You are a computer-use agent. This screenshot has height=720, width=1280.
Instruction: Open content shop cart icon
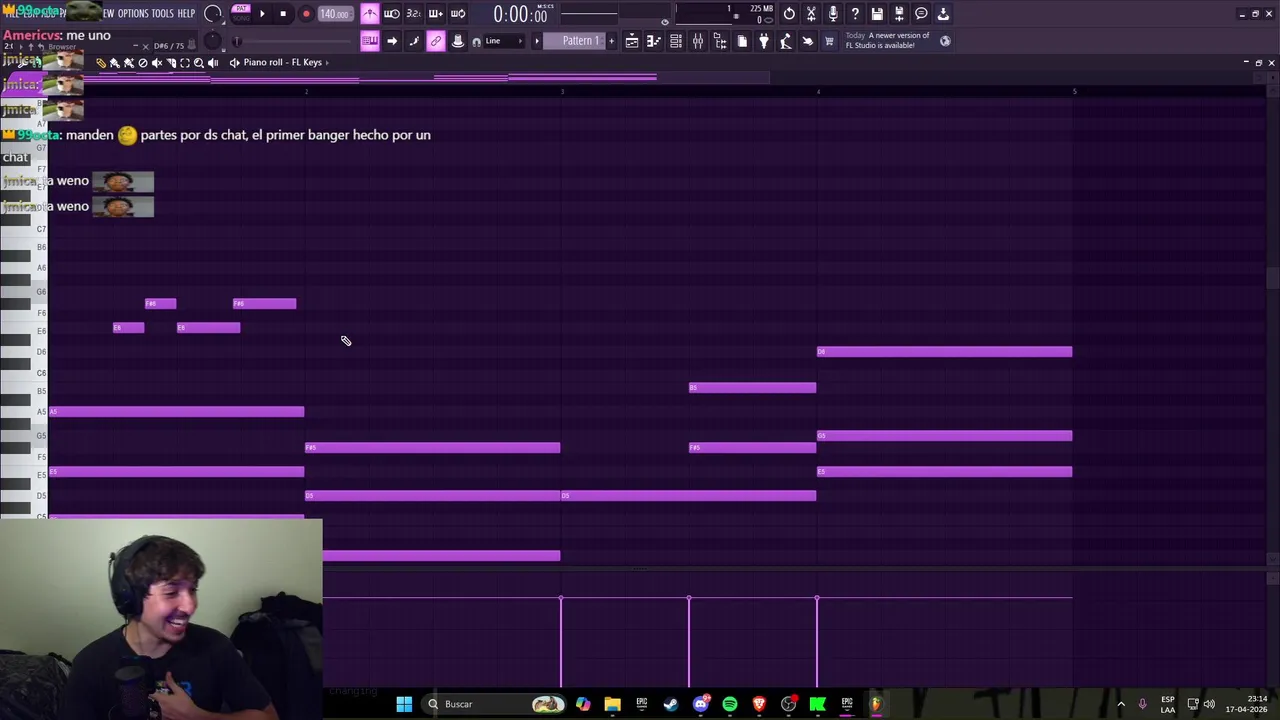pyautogui.click(x=829, y=41)
